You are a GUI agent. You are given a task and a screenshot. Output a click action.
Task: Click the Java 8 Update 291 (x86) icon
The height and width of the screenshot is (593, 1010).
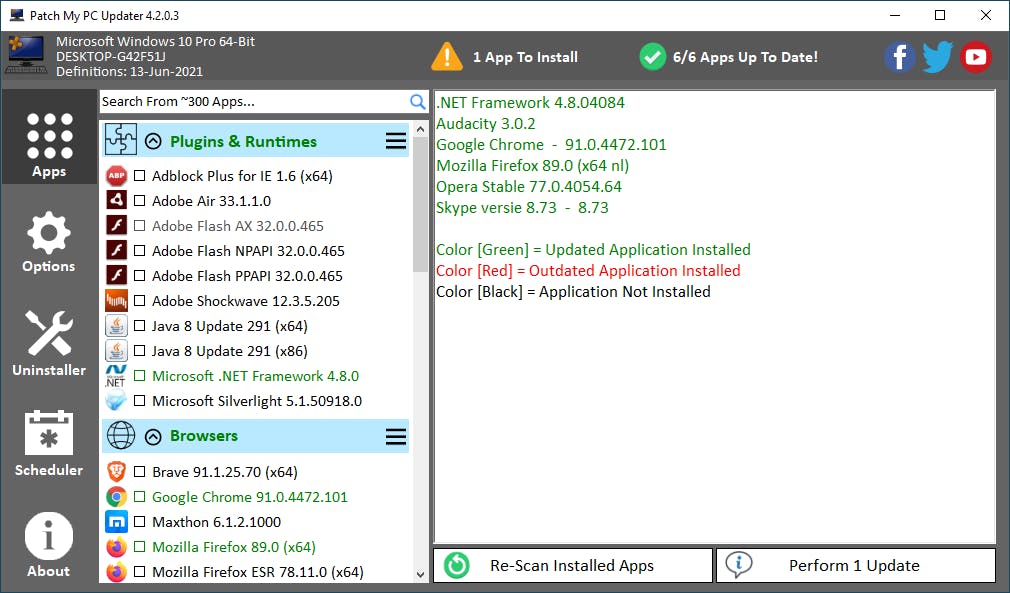coord(117,351)
